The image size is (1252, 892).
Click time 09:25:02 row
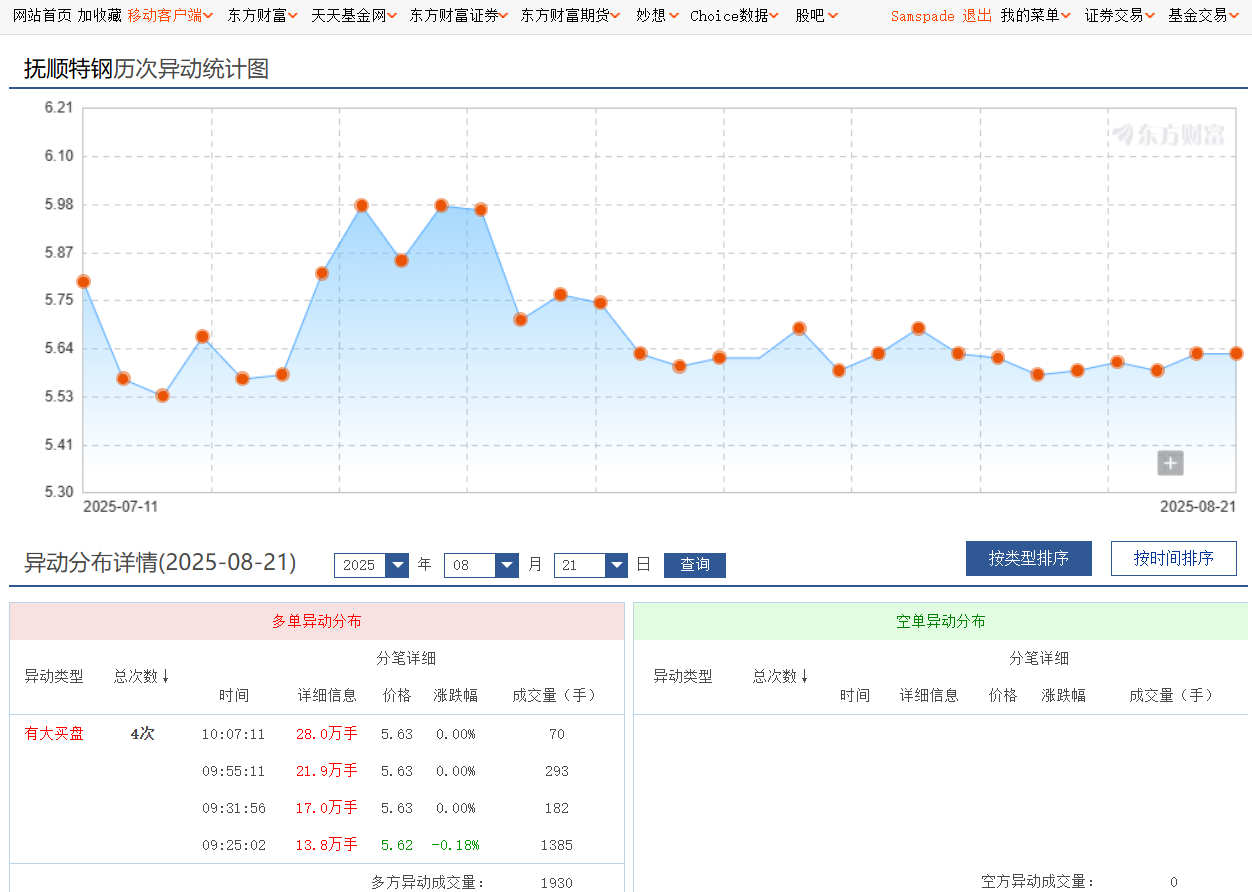234,845
